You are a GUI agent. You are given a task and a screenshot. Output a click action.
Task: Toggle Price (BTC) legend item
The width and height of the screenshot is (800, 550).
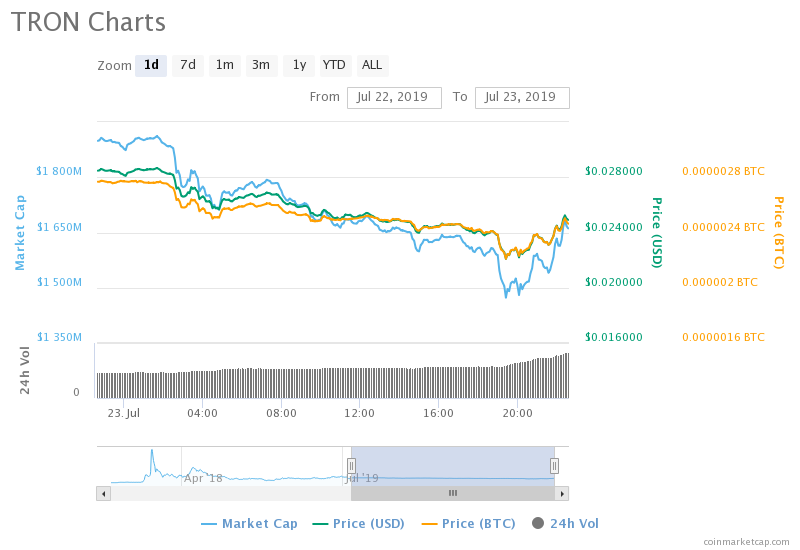click(x=470, y=523)
